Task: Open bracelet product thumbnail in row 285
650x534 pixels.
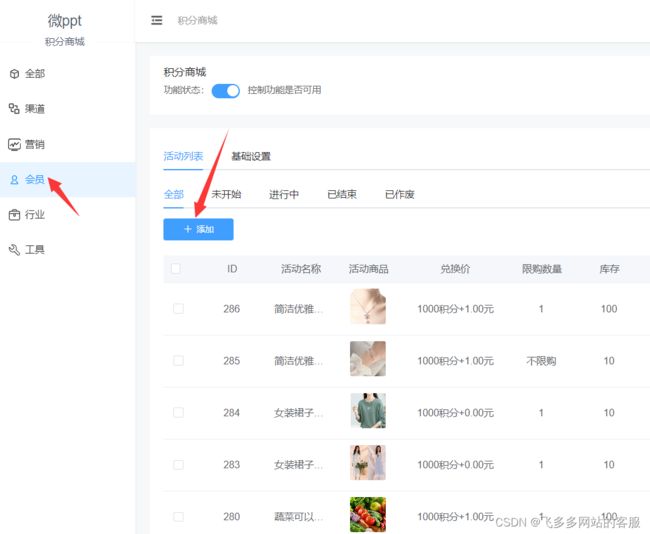Action: [368, 359]
